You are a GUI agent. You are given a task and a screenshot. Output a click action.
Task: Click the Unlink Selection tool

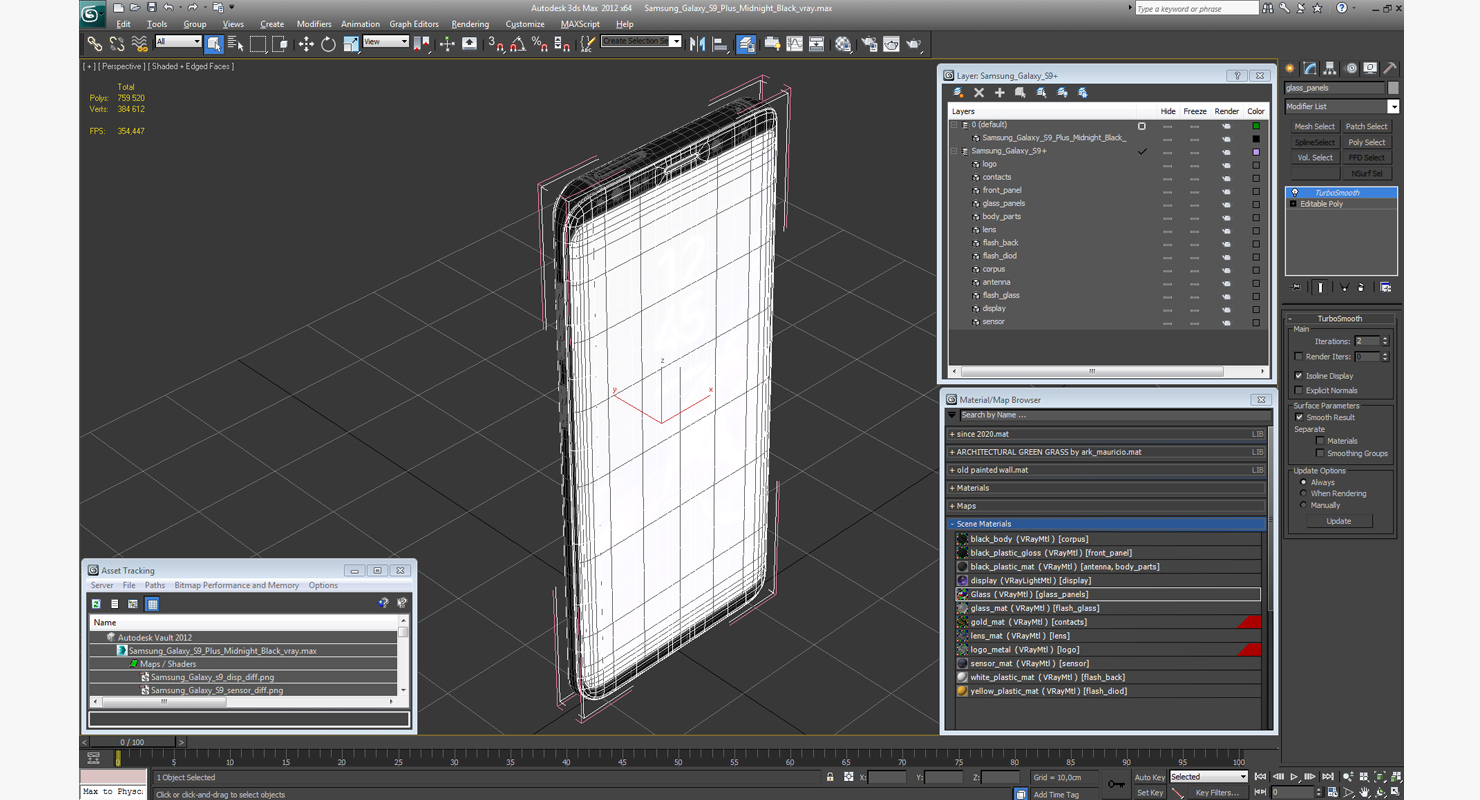[117, 44]
